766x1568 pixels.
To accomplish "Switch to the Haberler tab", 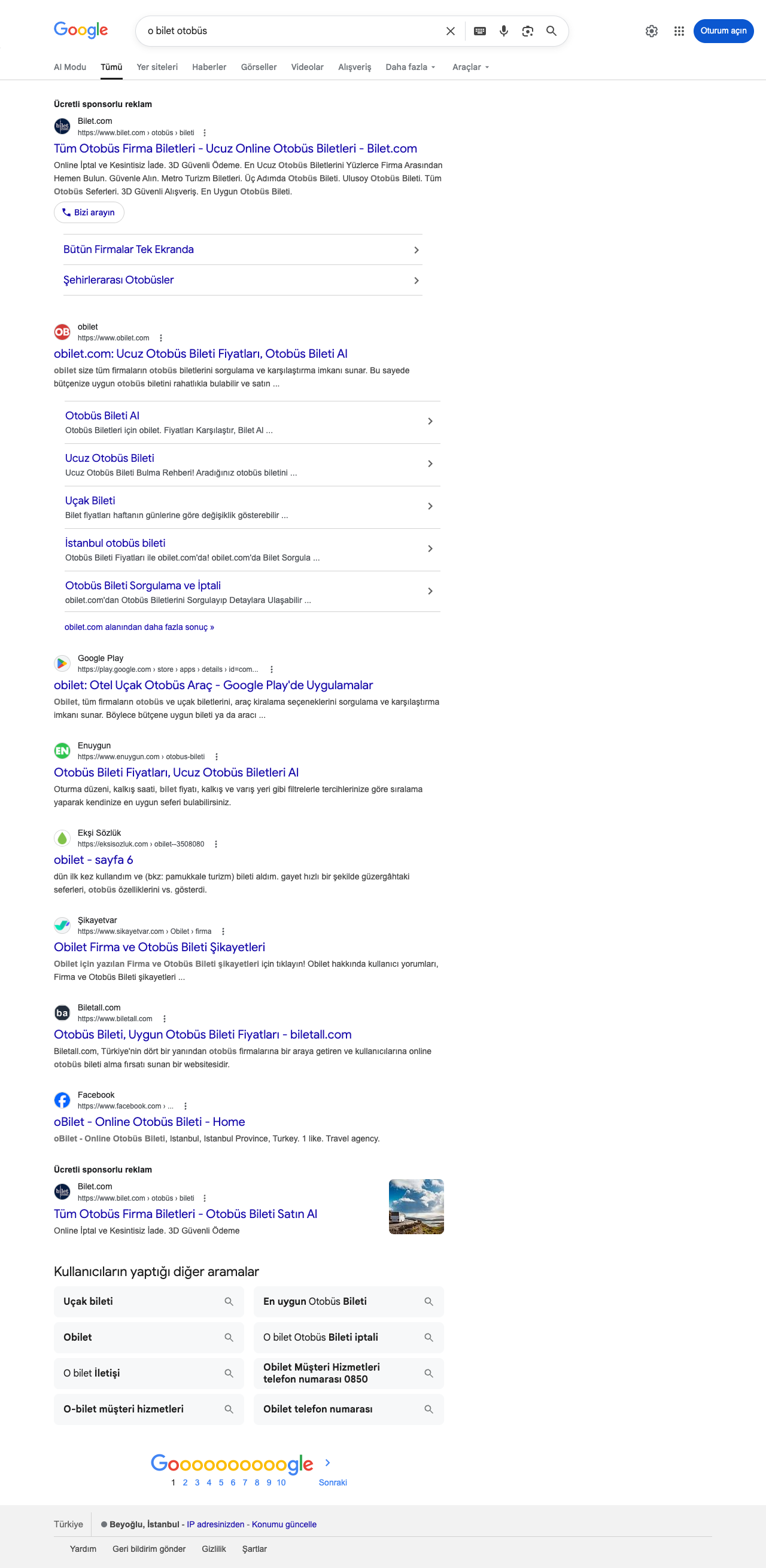I will (x=209, y=67).
